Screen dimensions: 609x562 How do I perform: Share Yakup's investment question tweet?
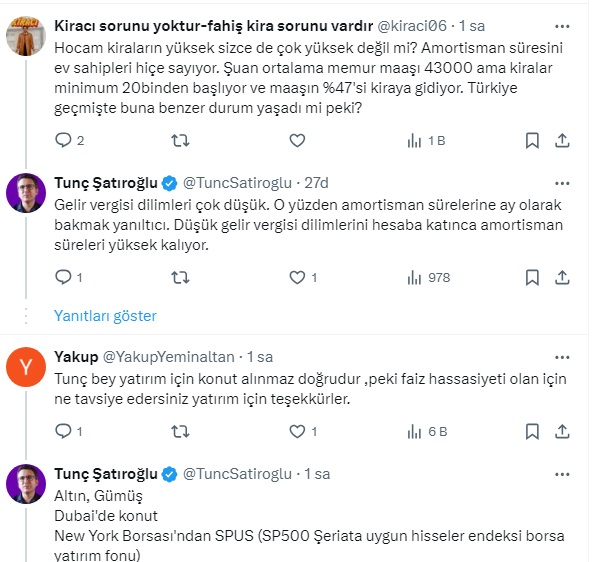tap(563, 431)
